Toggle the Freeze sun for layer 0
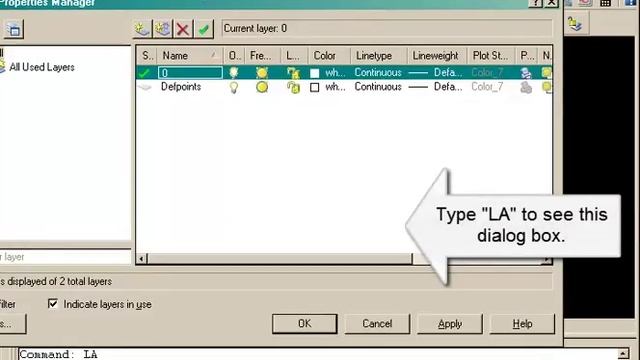The height and width of the screenshot is (360, 640). point(262,73)
